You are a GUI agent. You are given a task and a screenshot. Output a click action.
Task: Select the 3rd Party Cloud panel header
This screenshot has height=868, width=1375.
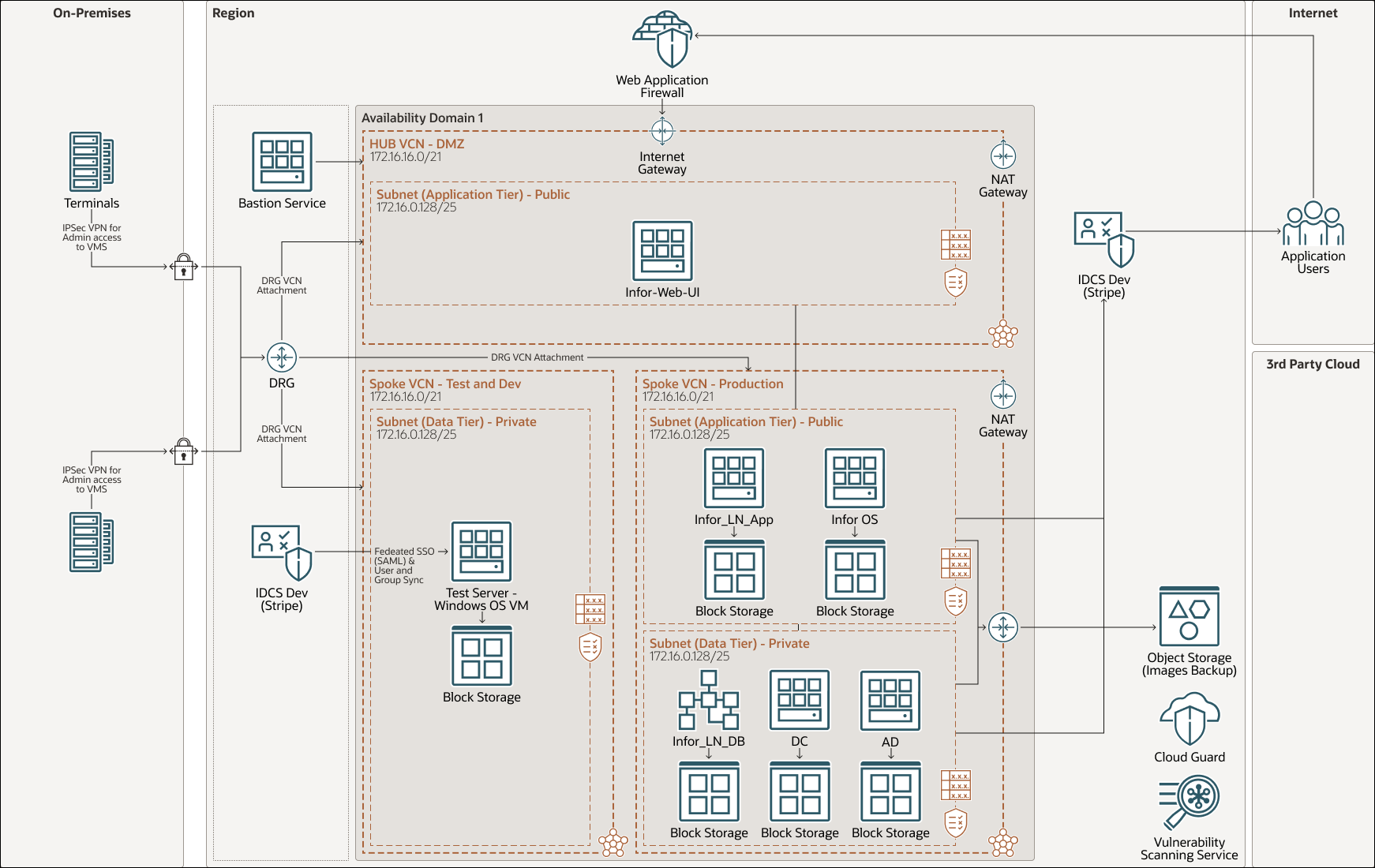pyautogui.click(x=1313, y=364)
